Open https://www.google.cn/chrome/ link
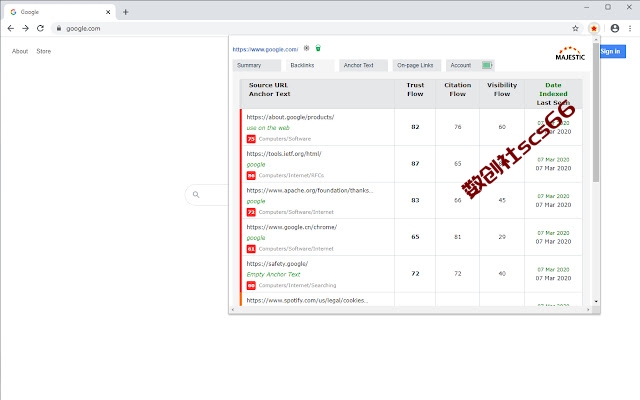Viewport: 640px width, 400px height. pyautogui.click(x=291, y=227)
